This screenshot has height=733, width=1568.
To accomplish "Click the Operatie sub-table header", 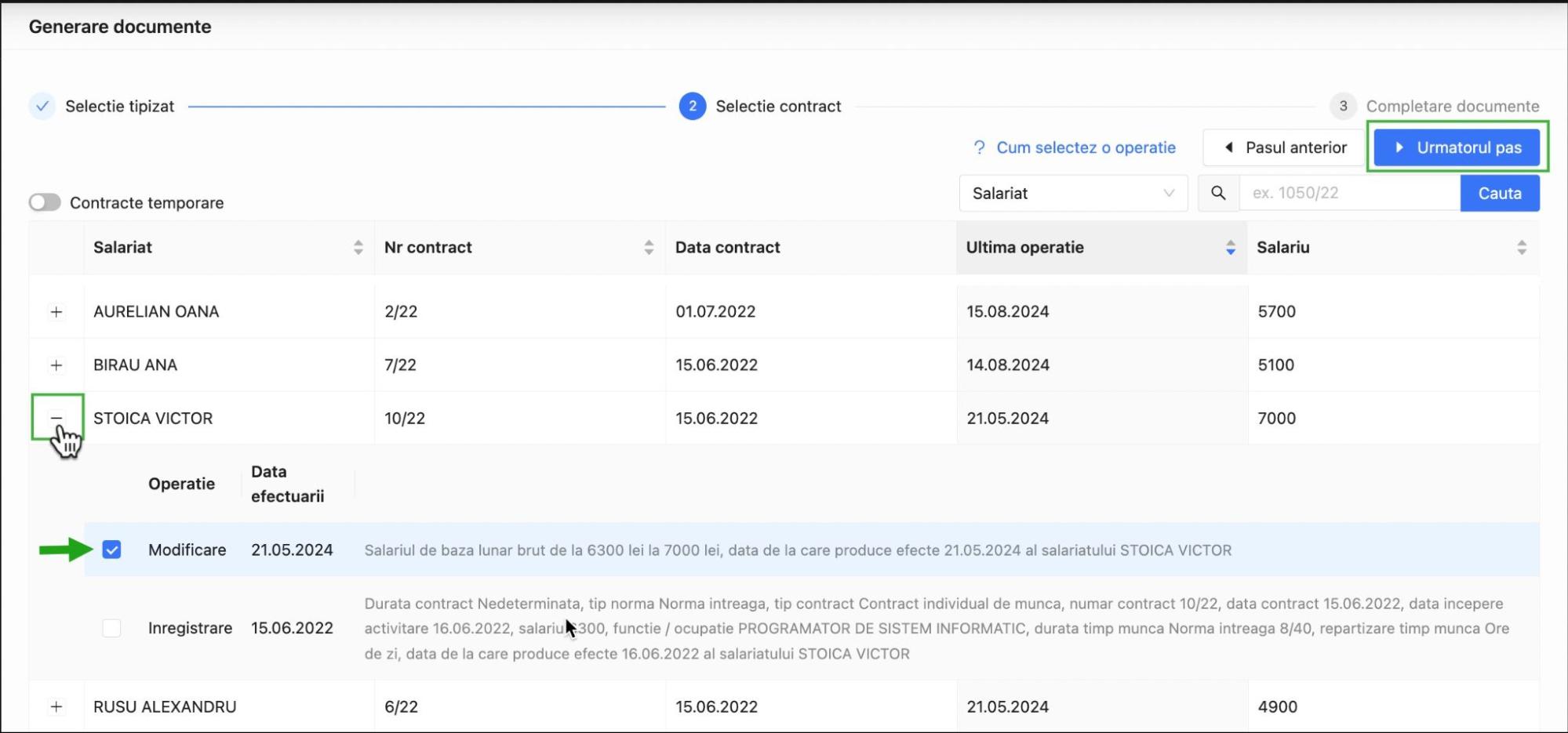I will click(x=181, y=484).
